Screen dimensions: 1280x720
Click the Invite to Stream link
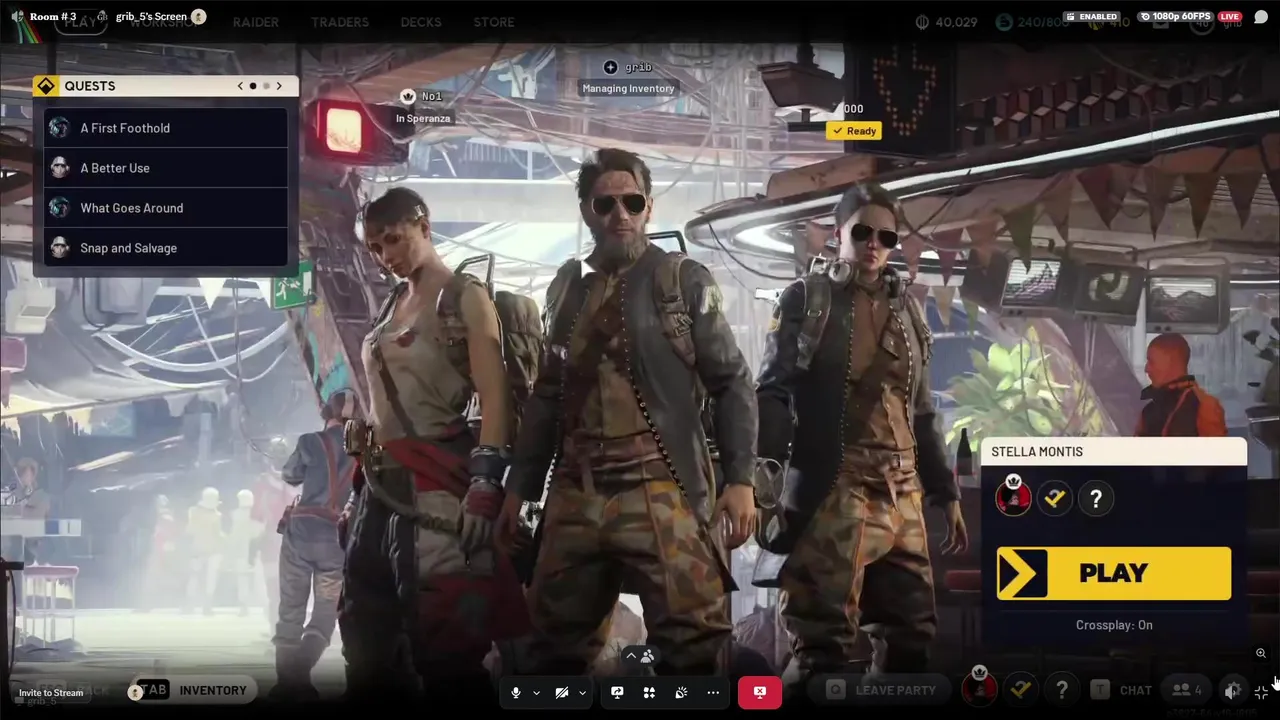click(51, 693)
